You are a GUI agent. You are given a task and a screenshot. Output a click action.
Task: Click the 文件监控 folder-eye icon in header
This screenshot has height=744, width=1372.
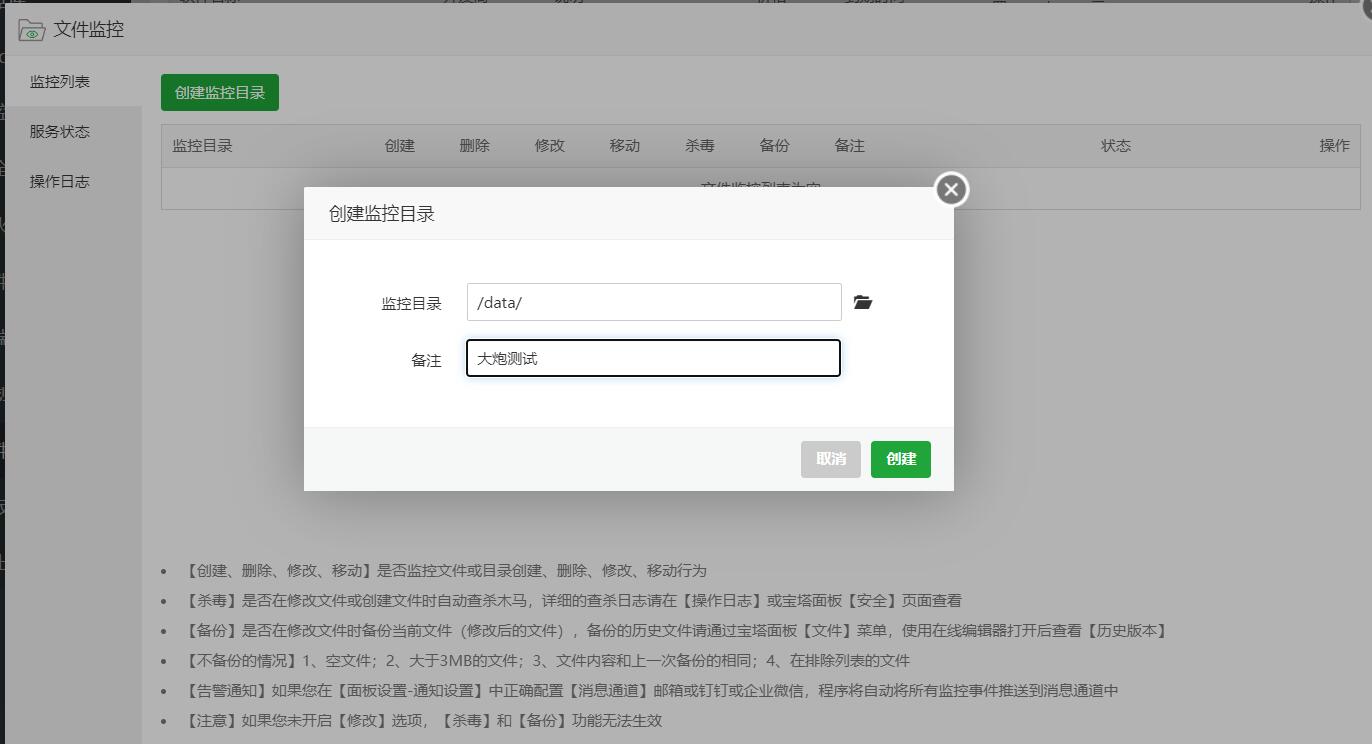tap(31, 30)
